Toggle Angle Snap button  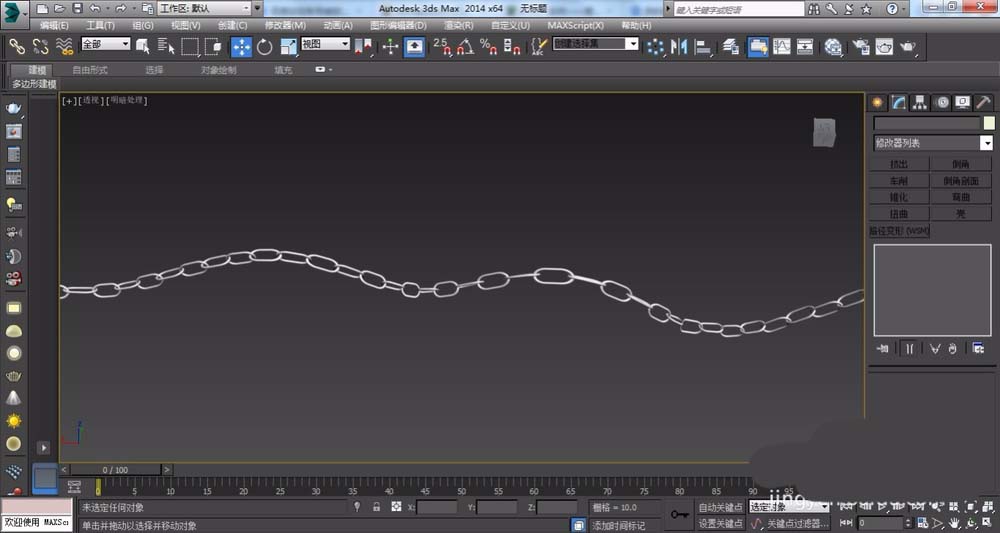tap(465, 47)
